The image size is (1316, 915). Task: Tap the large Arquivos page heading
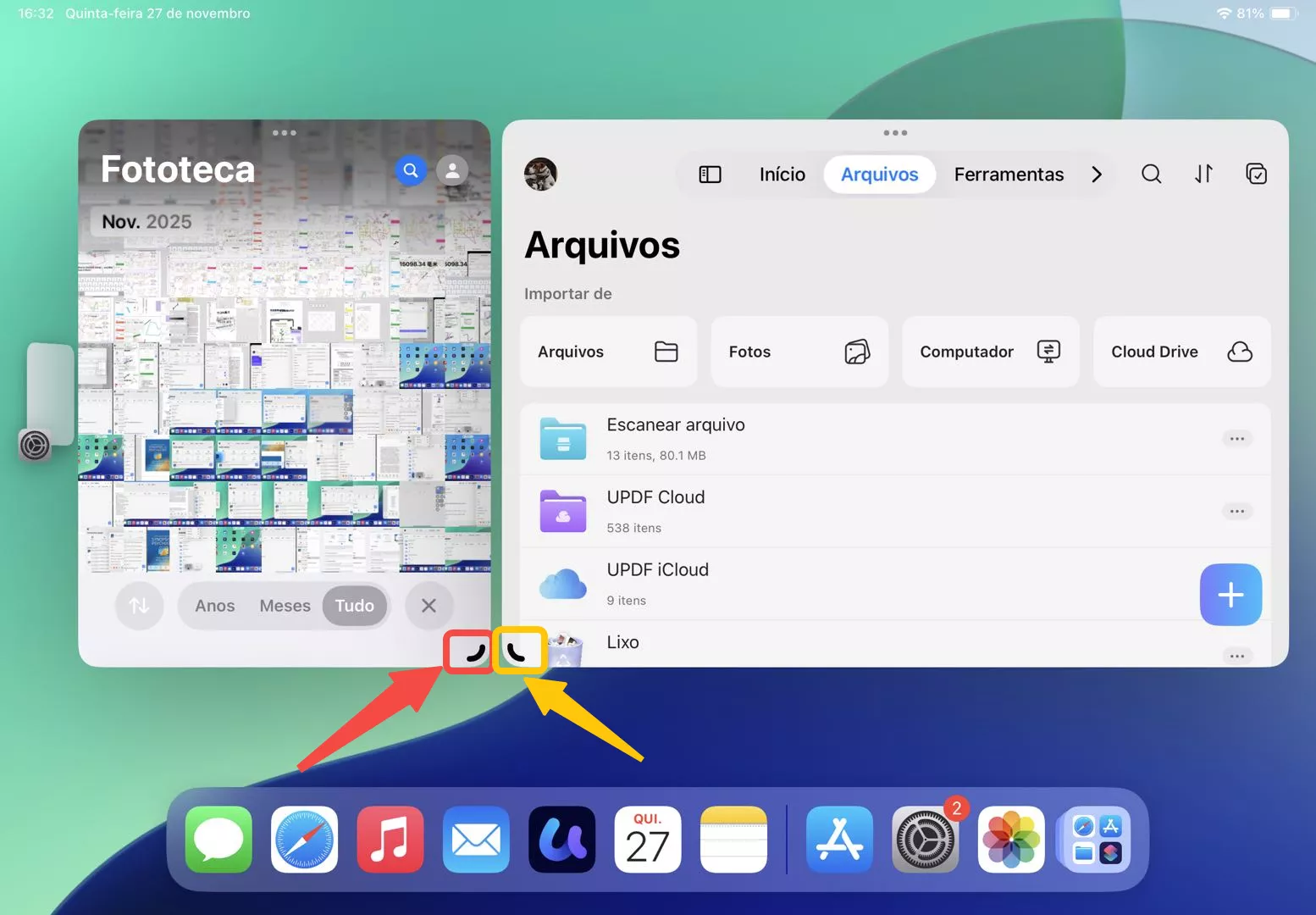tap(602, 246)
